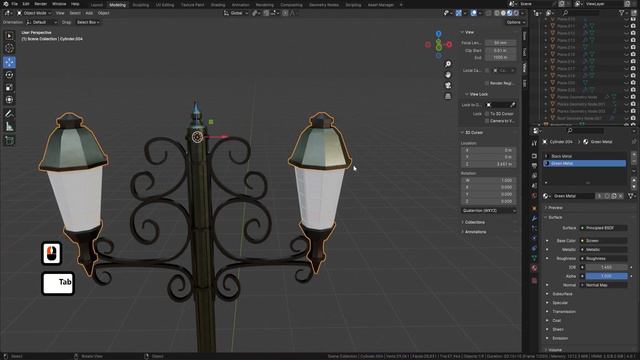Click the blue Z axis gizmo ball
The height and width of the screenshot is (360, 640).
[x=438, y=34]
